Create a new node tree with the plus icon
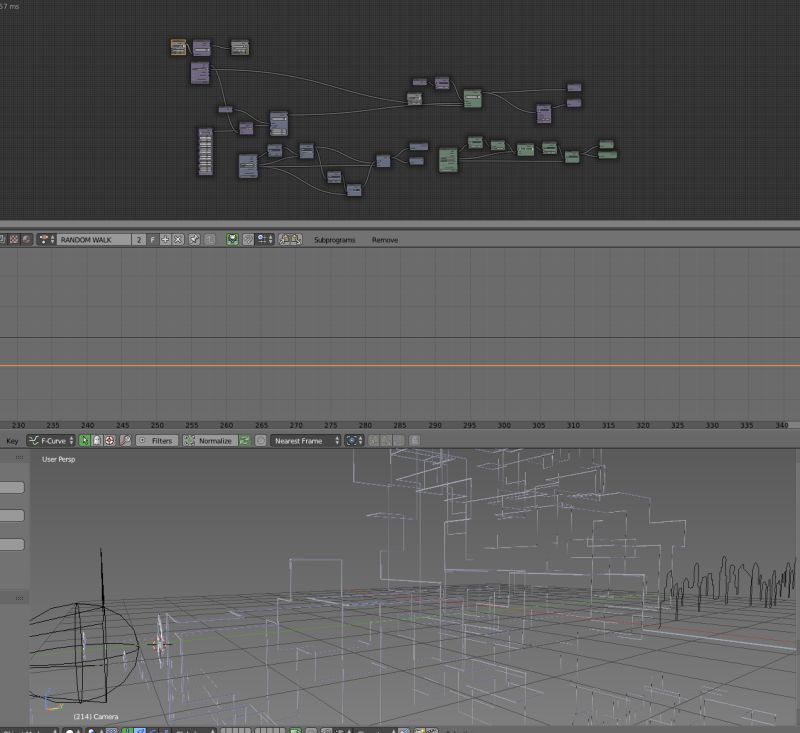Image resolution: width=800 pixels, height=733 pixels. click(x=165, y=240)
